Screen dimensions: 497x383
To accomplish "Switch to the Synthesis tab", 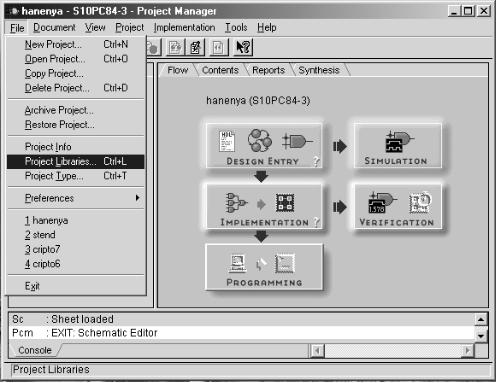I will coord(319,70).
